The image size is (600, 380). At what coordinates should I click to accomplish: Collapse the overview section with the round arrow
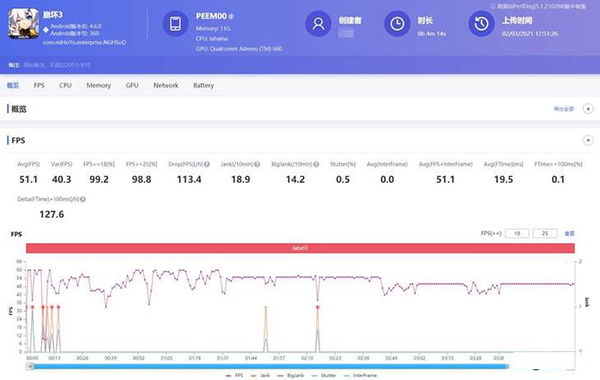click(x=588, y=109)
